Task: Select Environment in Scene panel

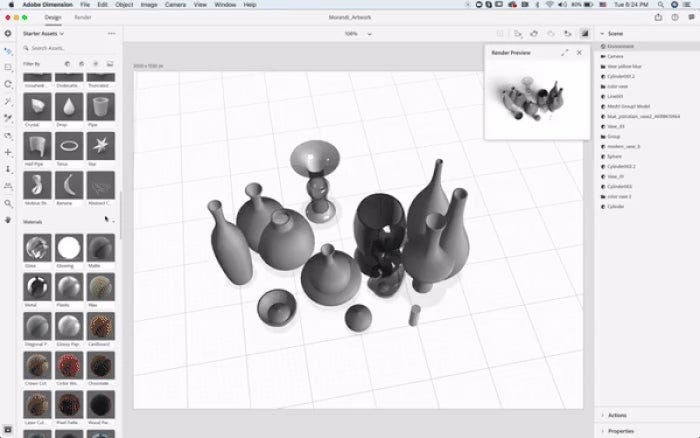Action: click(x=647, y=46)
